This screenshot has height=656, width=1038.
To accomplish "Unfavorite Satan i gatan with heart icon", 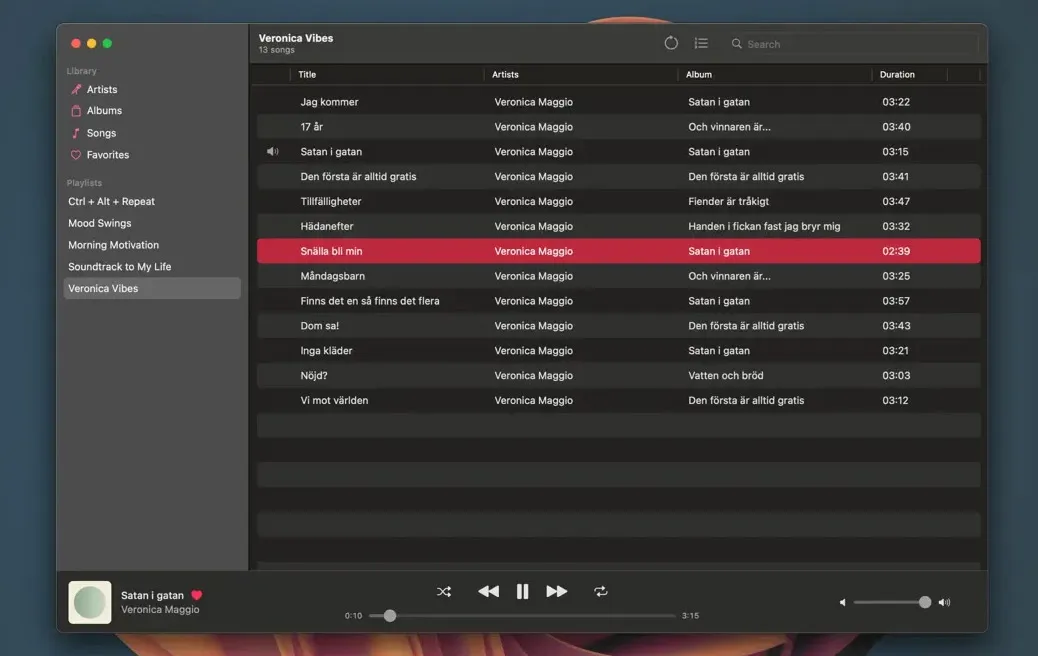I will (x=197, y=595).
